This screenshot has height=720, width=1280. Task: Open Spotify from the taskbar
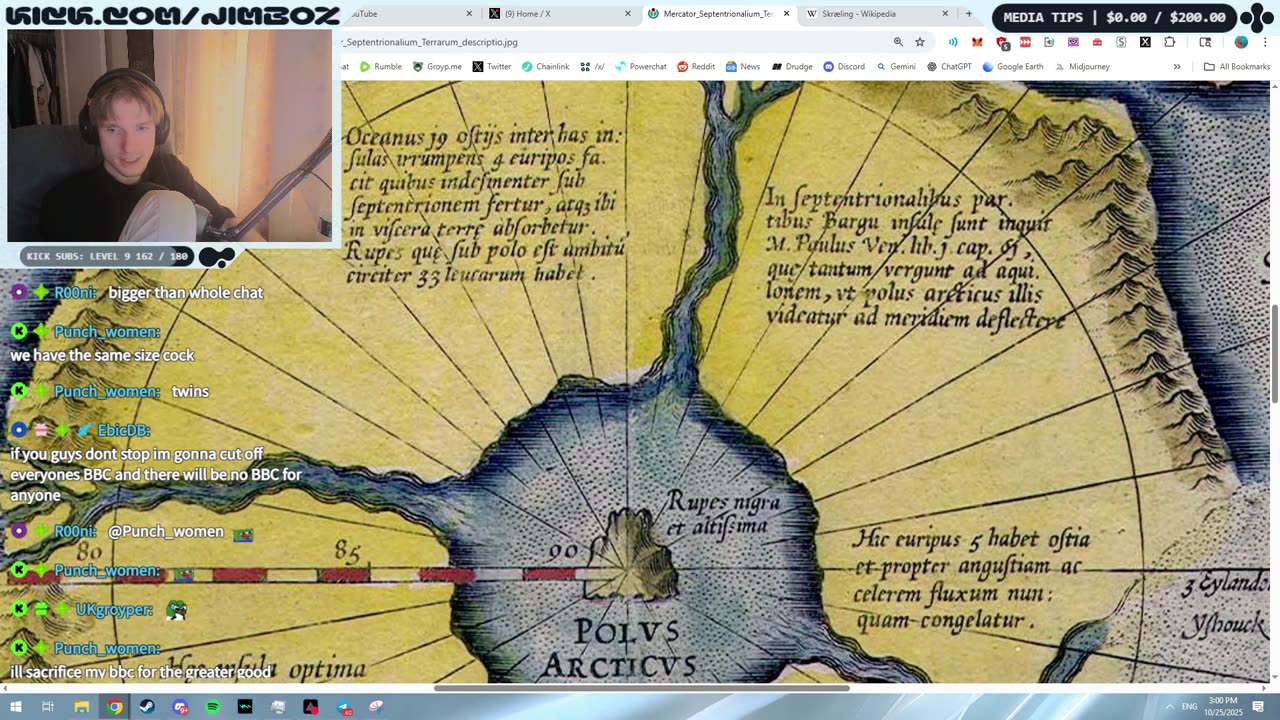point(213,707)
